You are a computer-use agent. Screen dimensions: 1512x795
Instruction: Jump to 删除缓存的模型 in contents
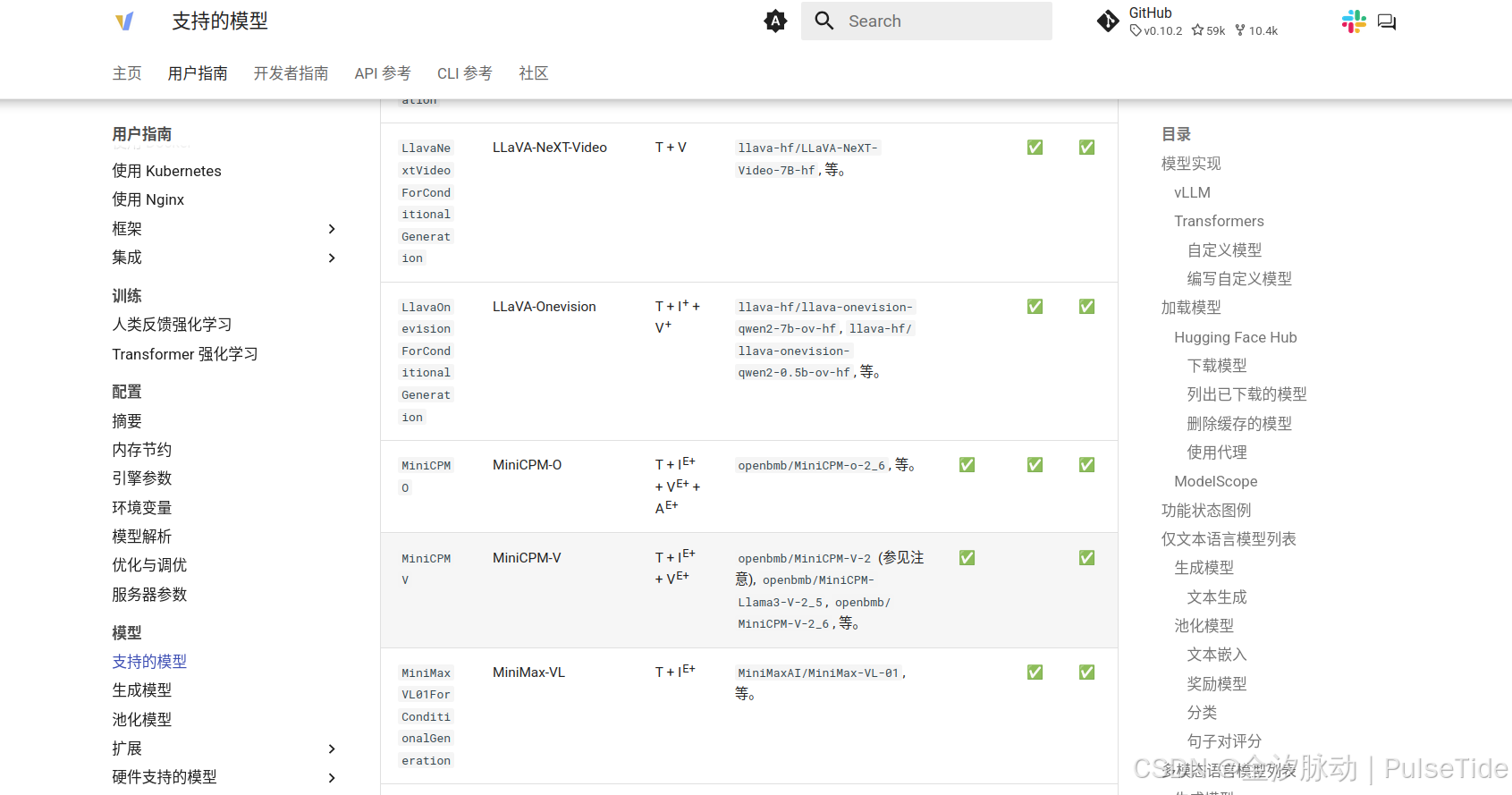(x=1239, y=424)
